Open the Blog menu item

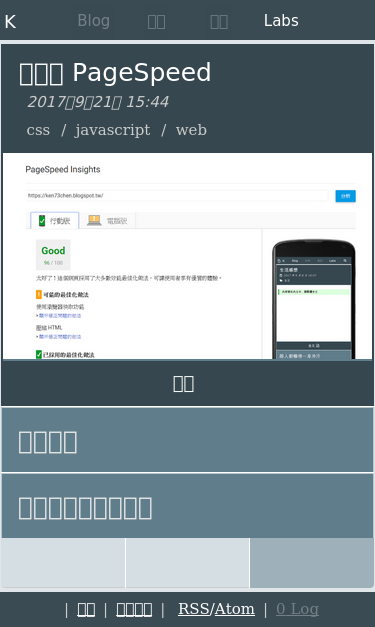tap(94, 21)
